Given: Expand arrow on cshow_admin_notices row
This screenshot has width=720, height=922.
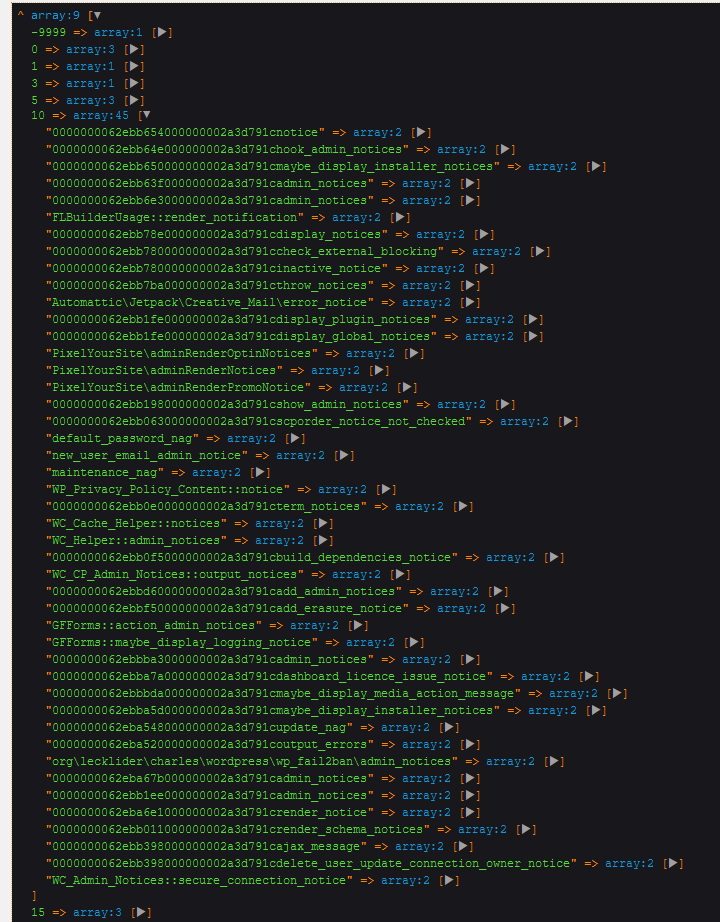Looking at the screenshot, I should (505, 405).
